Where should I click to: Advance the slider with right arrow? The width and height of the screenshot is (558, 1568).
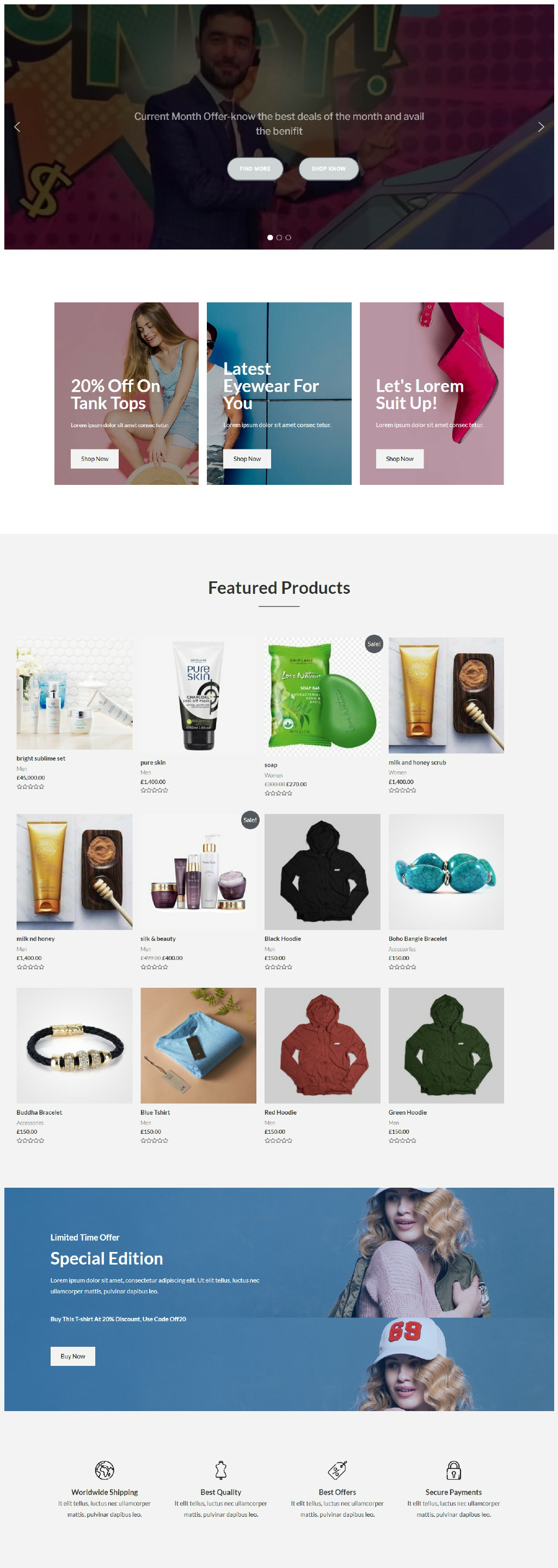tap(541, 126)
